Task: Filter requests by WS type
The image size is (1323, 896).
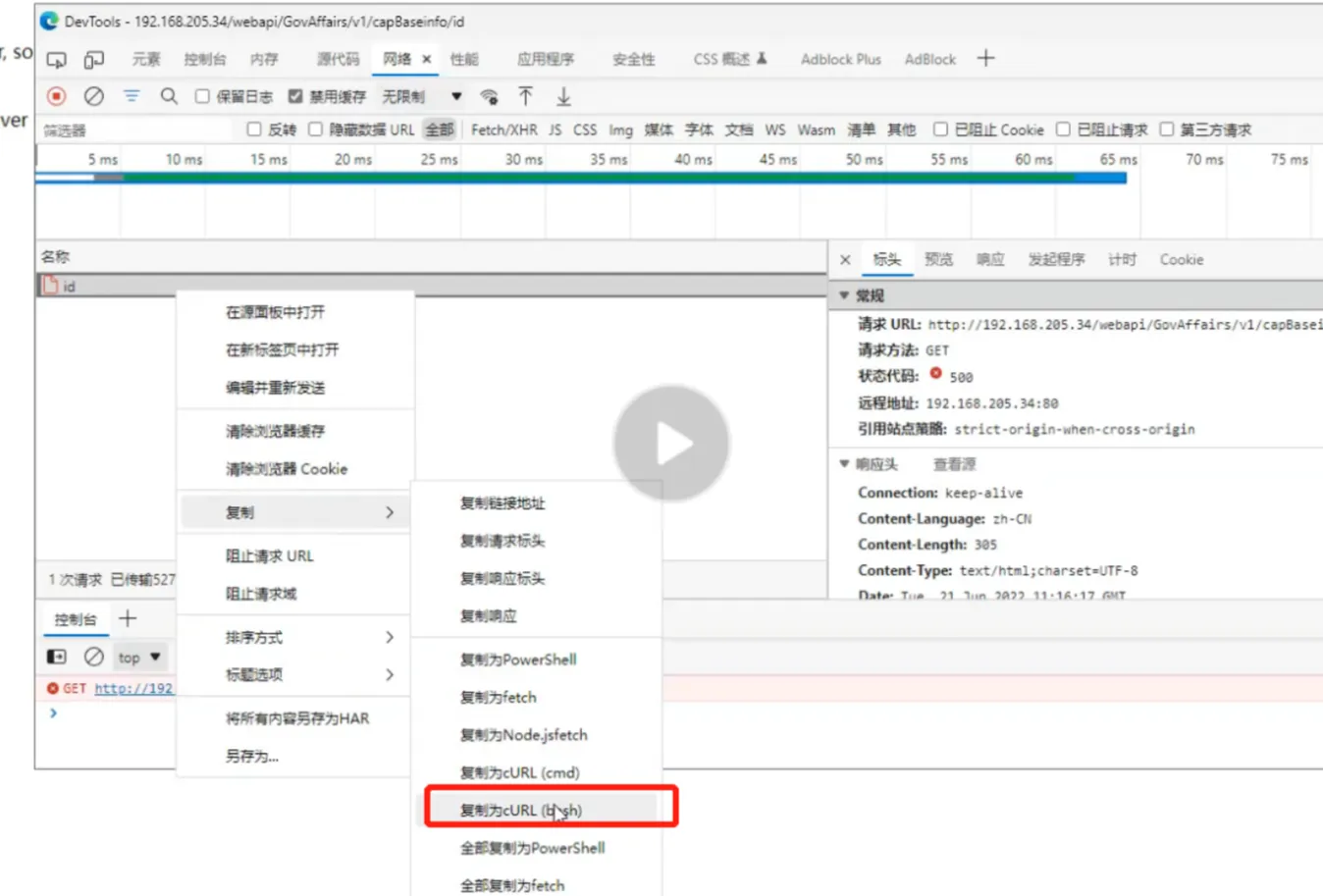Action: pos(775,130)
